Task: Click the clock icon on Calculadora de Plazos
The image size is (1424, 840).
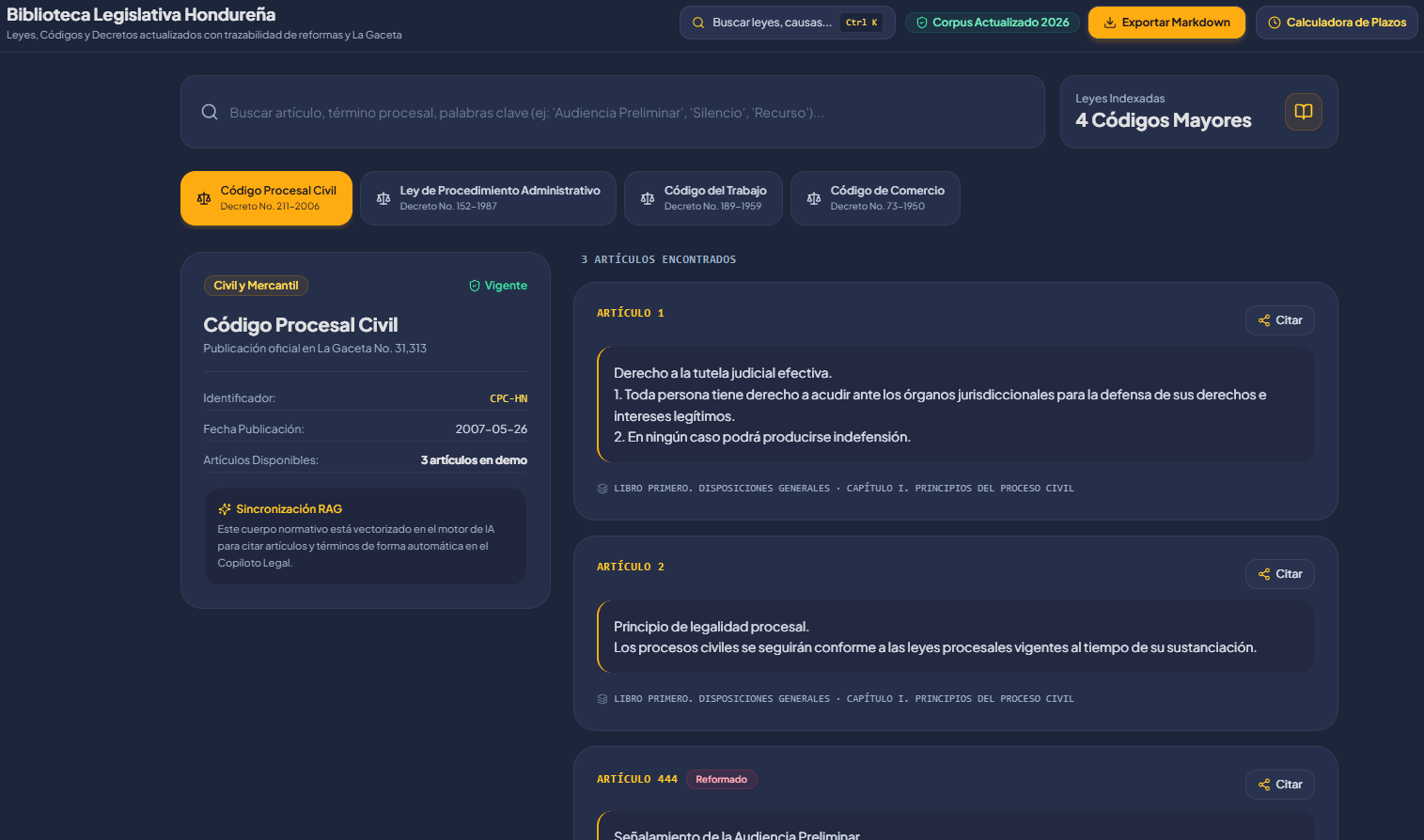Action: coord(1275,23)
